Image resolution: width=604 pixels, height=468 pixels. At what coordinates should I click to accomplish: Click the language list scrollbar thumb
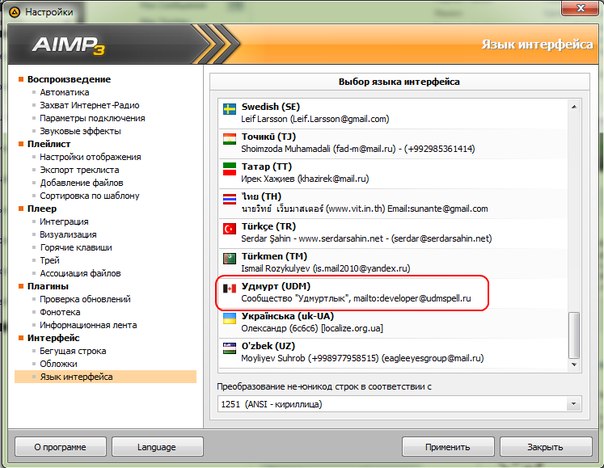tap(574, 335)
